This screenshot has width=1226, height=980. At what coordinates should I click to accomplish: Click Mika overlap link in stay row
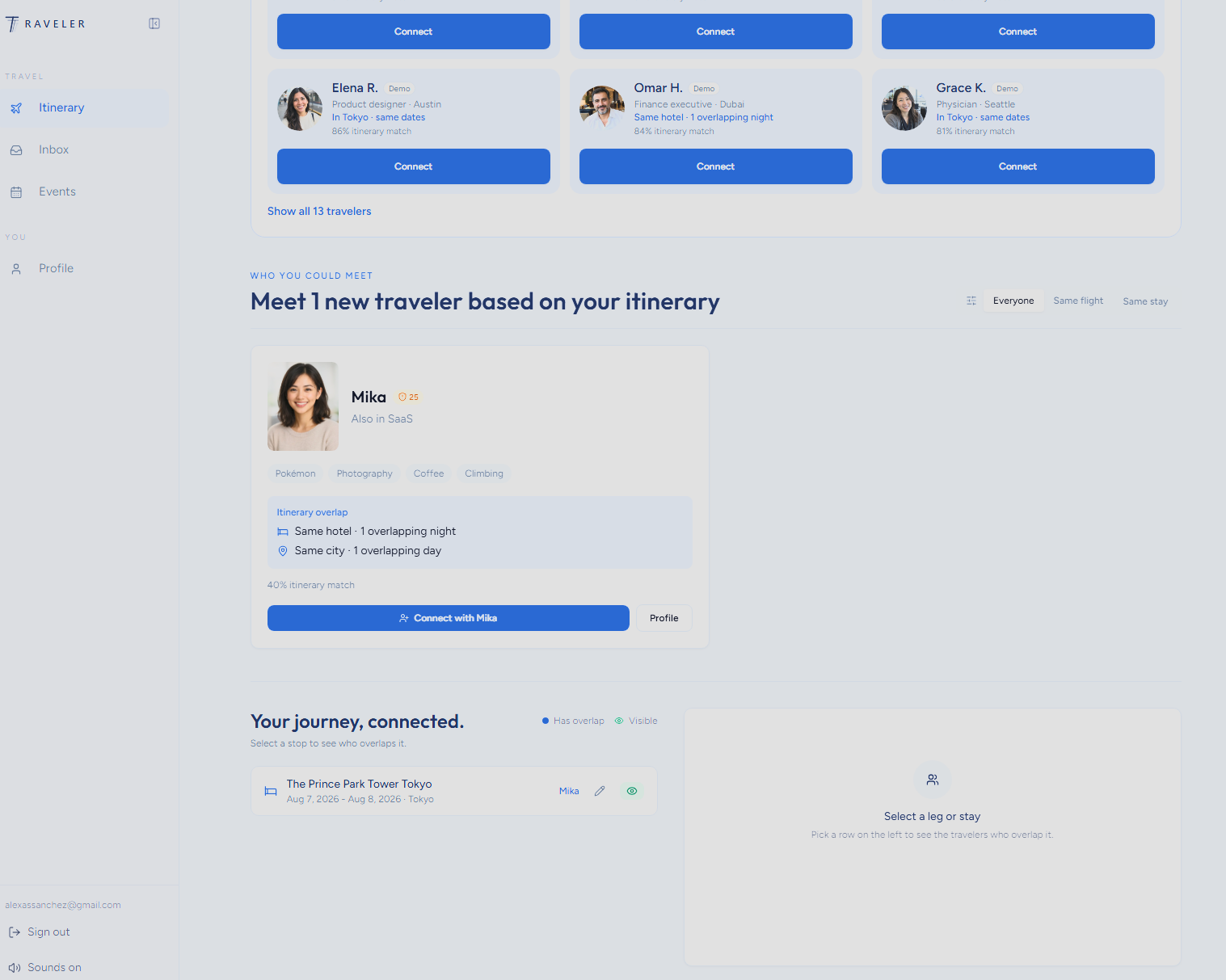pyautogui.click(x=569, y=791)
